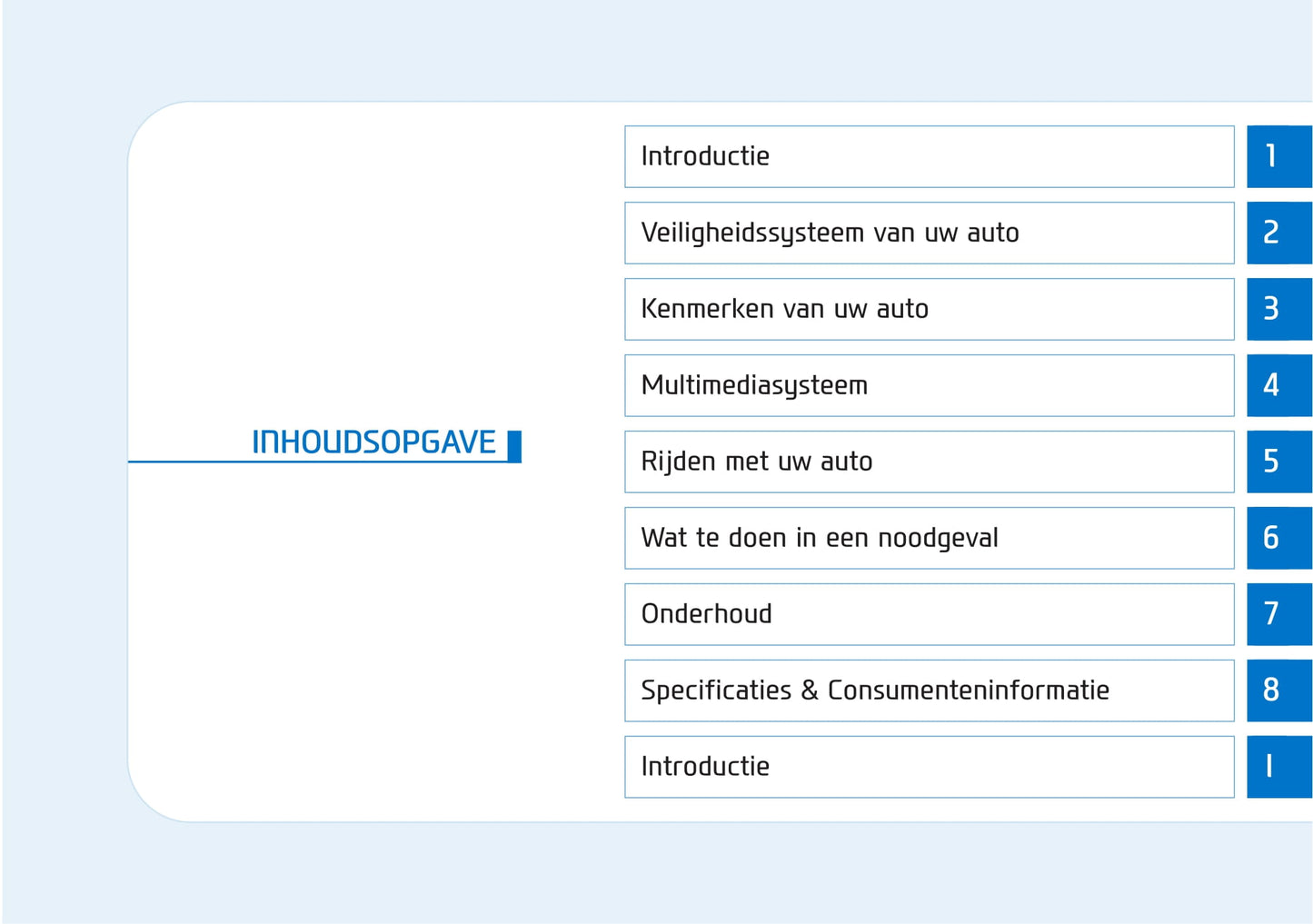Image resolution: width=1313 pixels, height=924 pixels.
Task: Go to Kenmerken van uw auto
Action: tap(929, 309)
